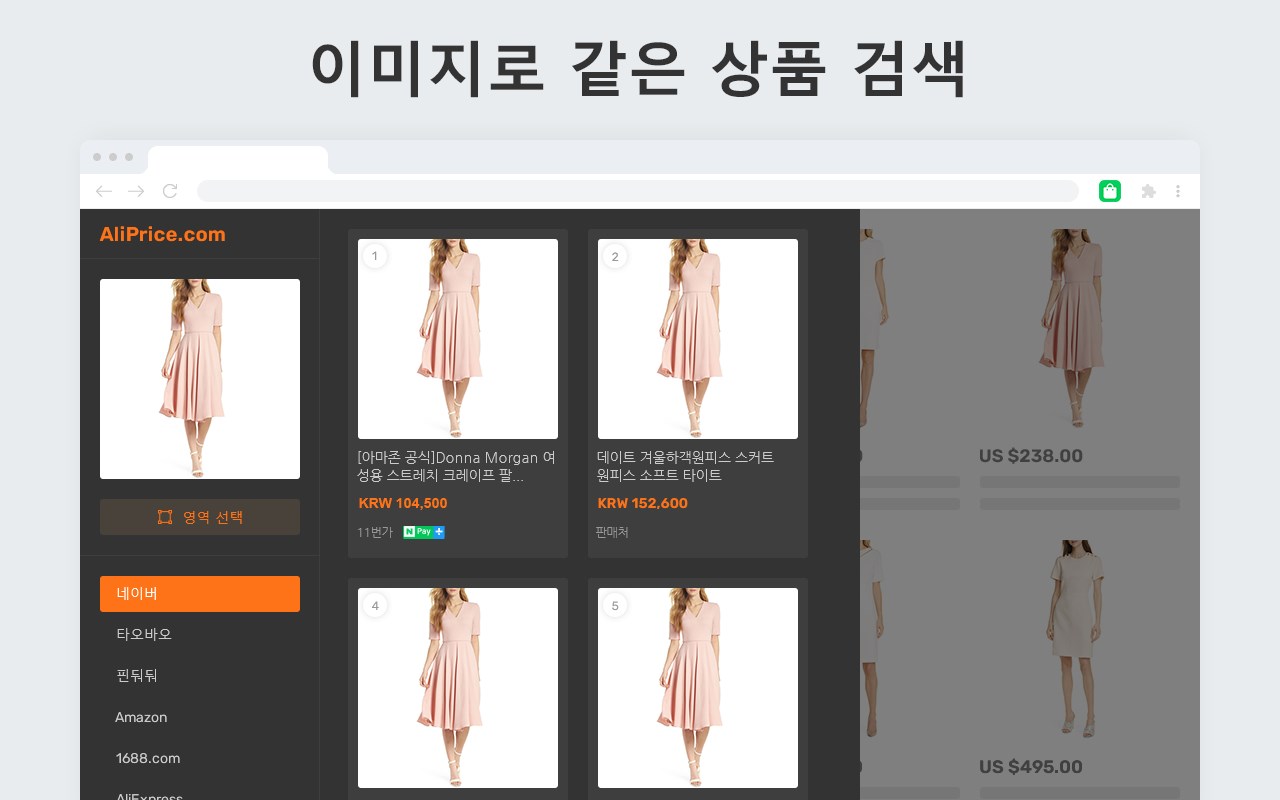Click the US $495.00 product on the background page
1280x800 pixels.
(x=1031, y=767)
